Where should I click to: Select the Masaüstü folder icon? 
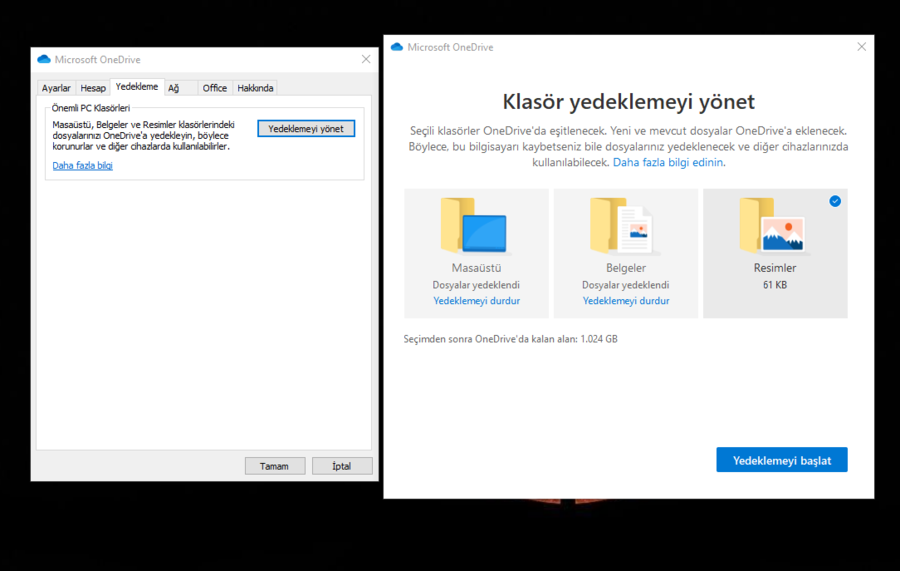click(474, 225)
